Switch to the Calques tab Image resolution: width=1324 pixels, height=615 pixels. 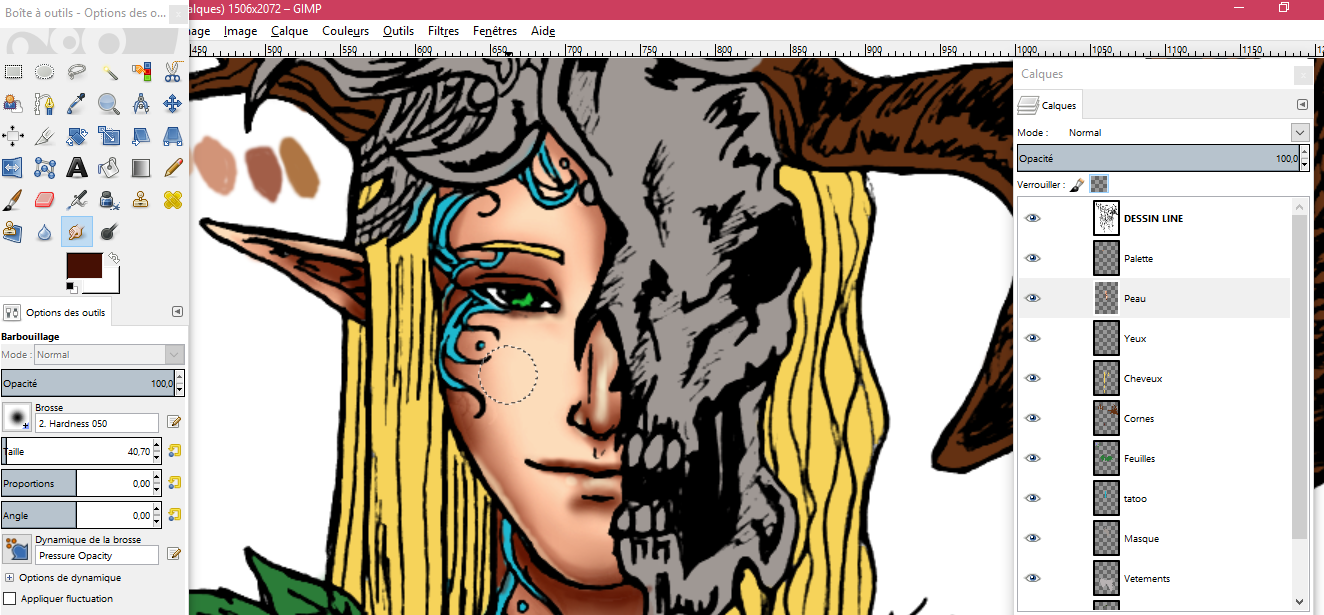[x=1048, y=105]
